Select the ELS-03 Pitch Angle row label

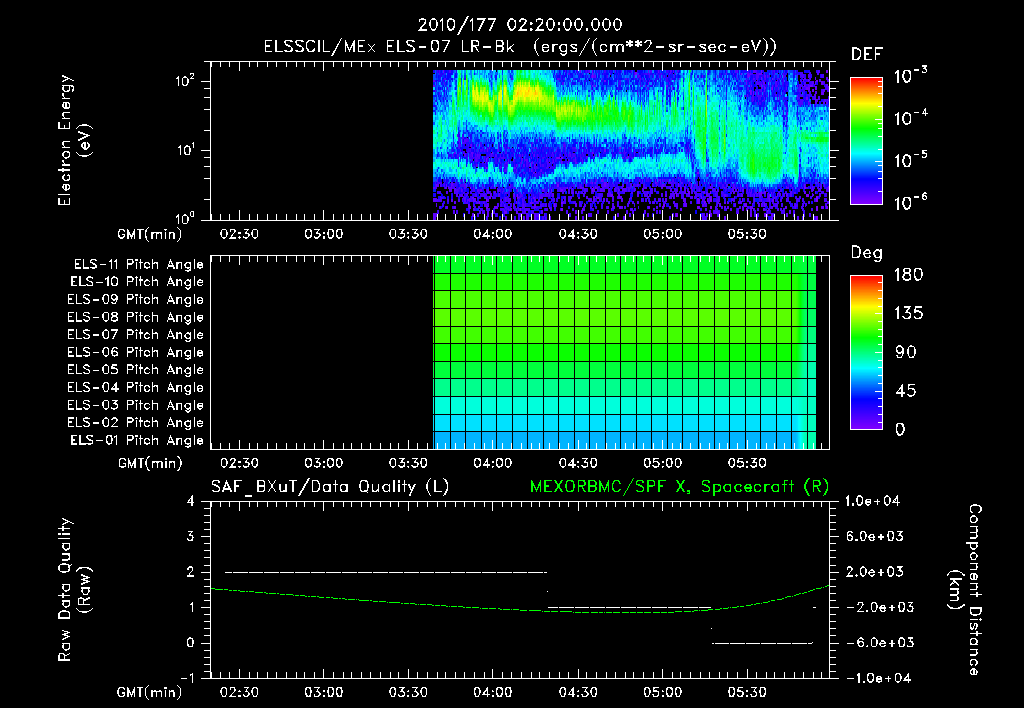pyautogui.click(x=135, y=406)
